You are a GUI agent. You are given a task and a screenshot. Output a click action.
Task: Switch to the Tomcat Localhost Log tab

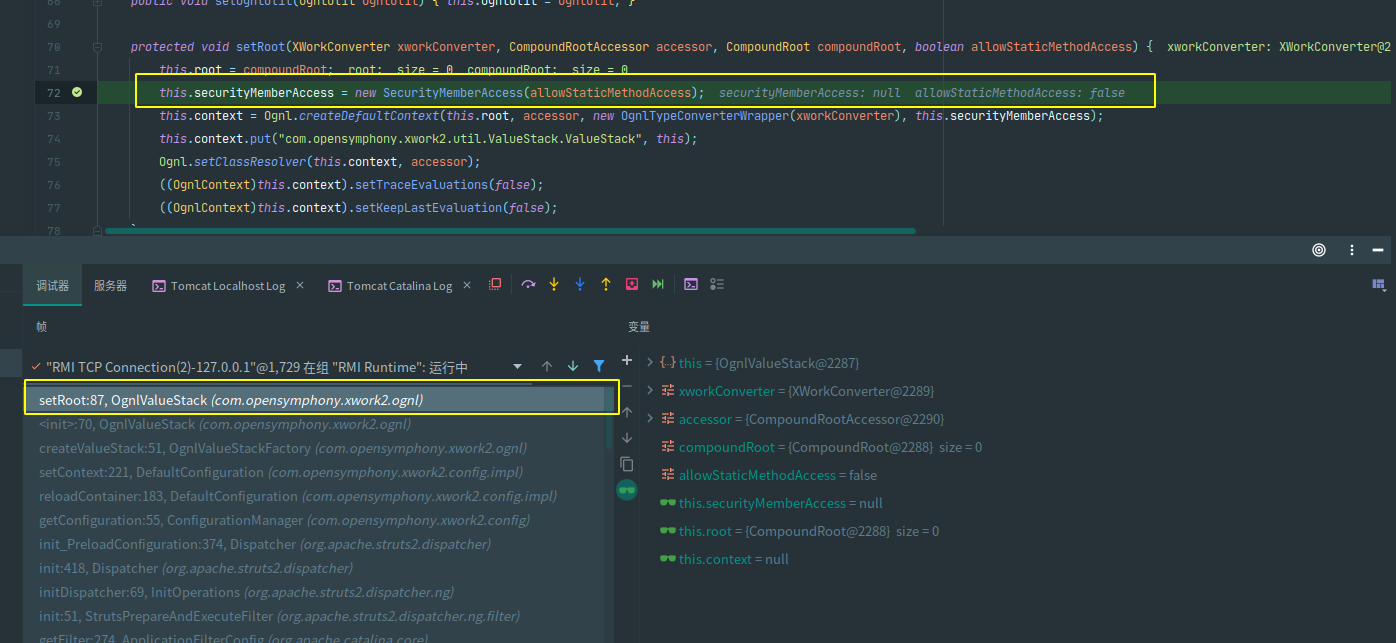point(227,286)
